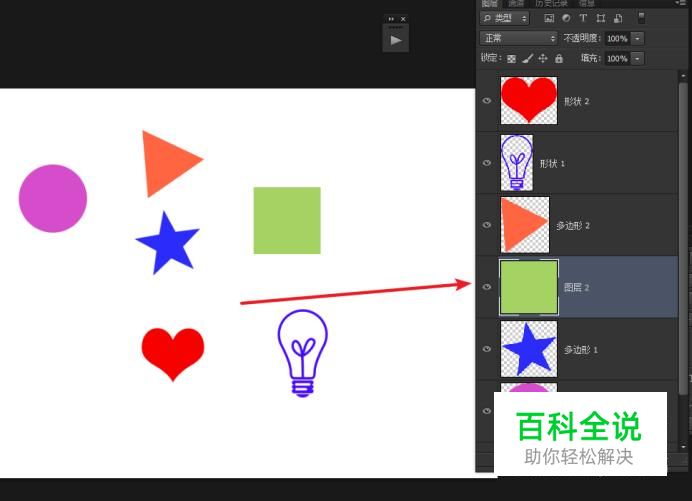
Task: Click the blue star on the canvas
Action: [167, 244]
